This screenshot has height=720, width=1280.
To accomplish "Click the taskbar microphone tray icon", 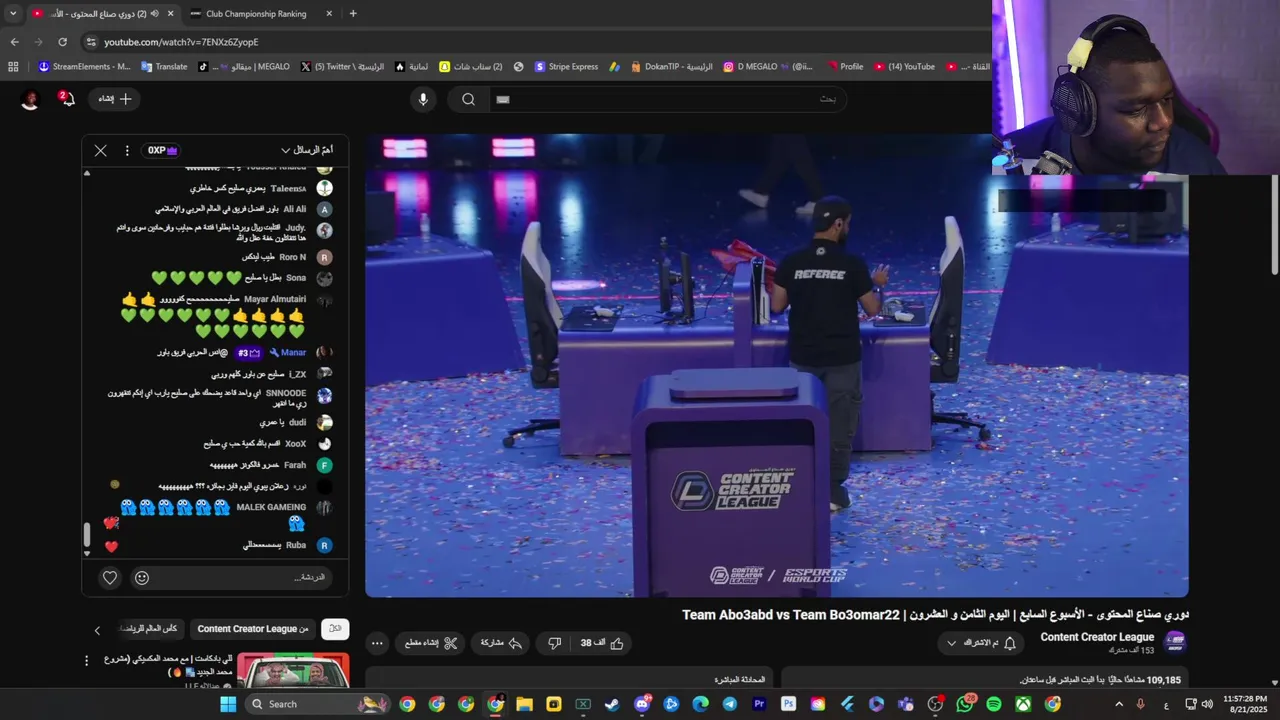I will [x=1140, y=704].
